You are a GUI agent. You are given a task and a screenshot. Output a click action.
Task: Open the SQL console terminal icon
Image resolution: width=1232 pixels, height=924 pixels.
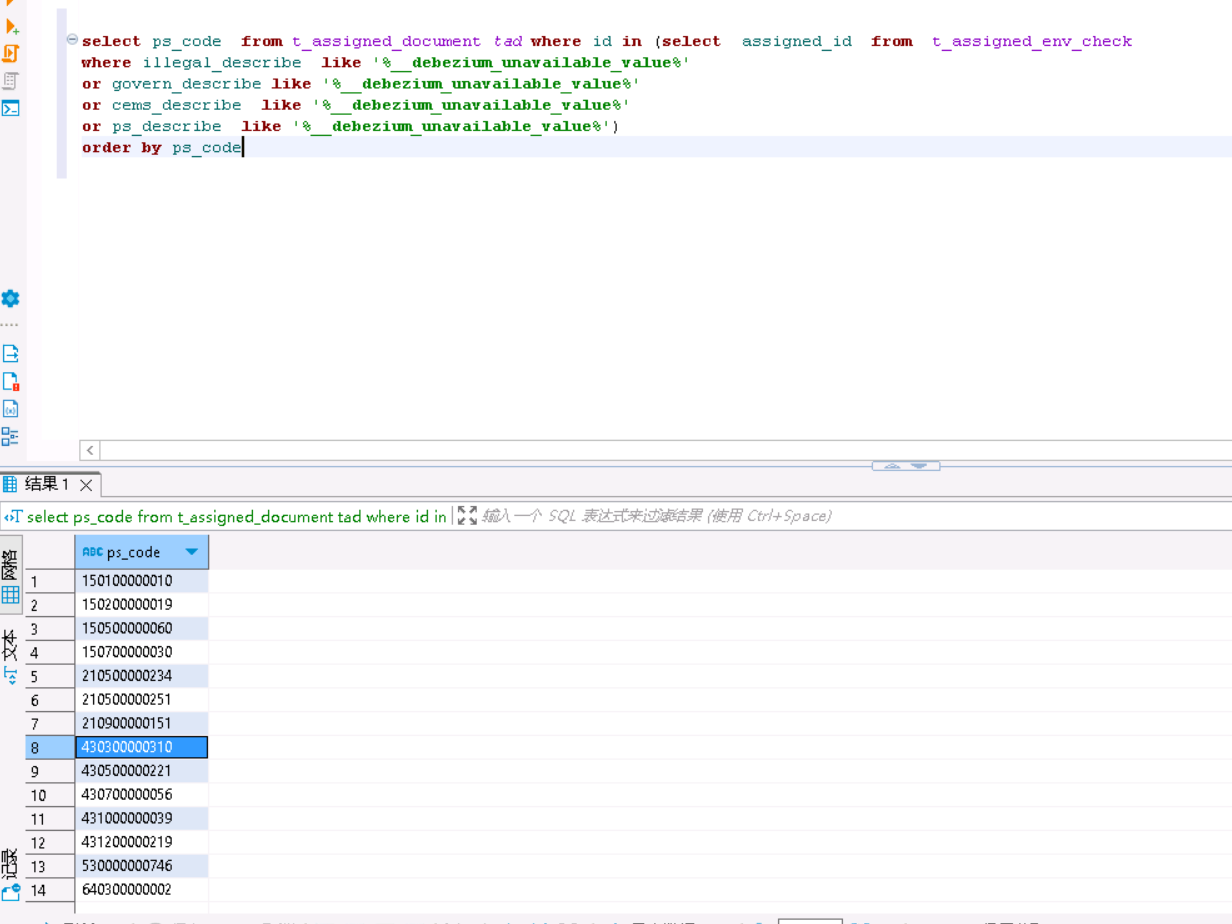click(11, 108)
